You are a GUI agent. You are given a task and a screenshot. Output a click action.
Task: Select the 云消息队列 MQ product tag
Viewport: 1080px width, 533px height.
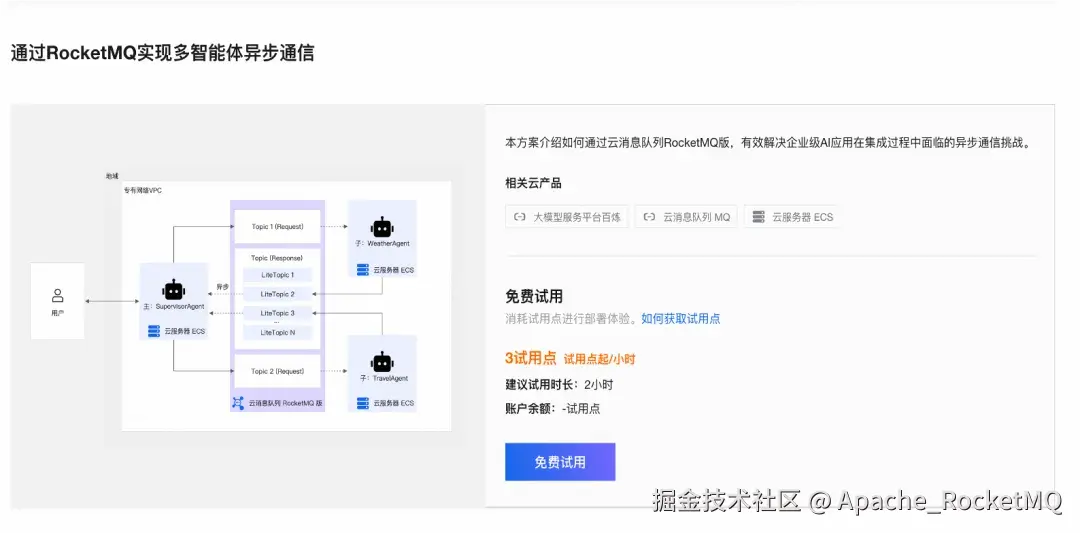(x=686, y=217)
